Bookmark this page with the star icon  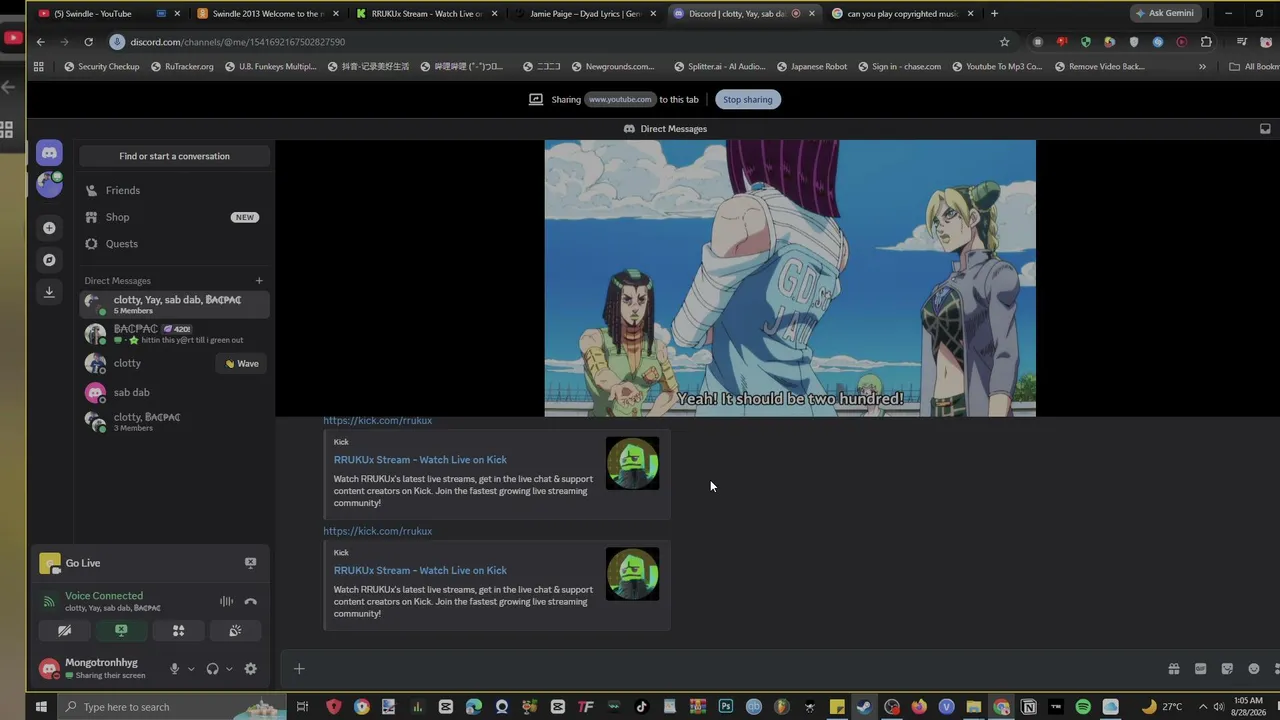(x=1004, y=42)
